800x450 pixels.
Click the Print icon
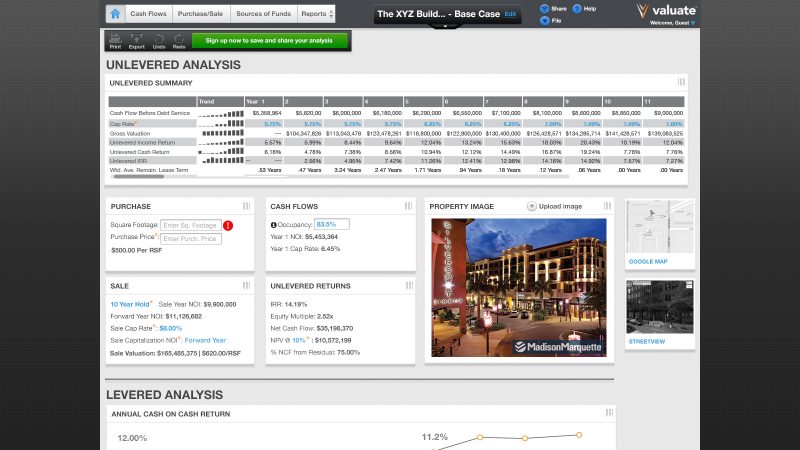(x=115, y=41)
